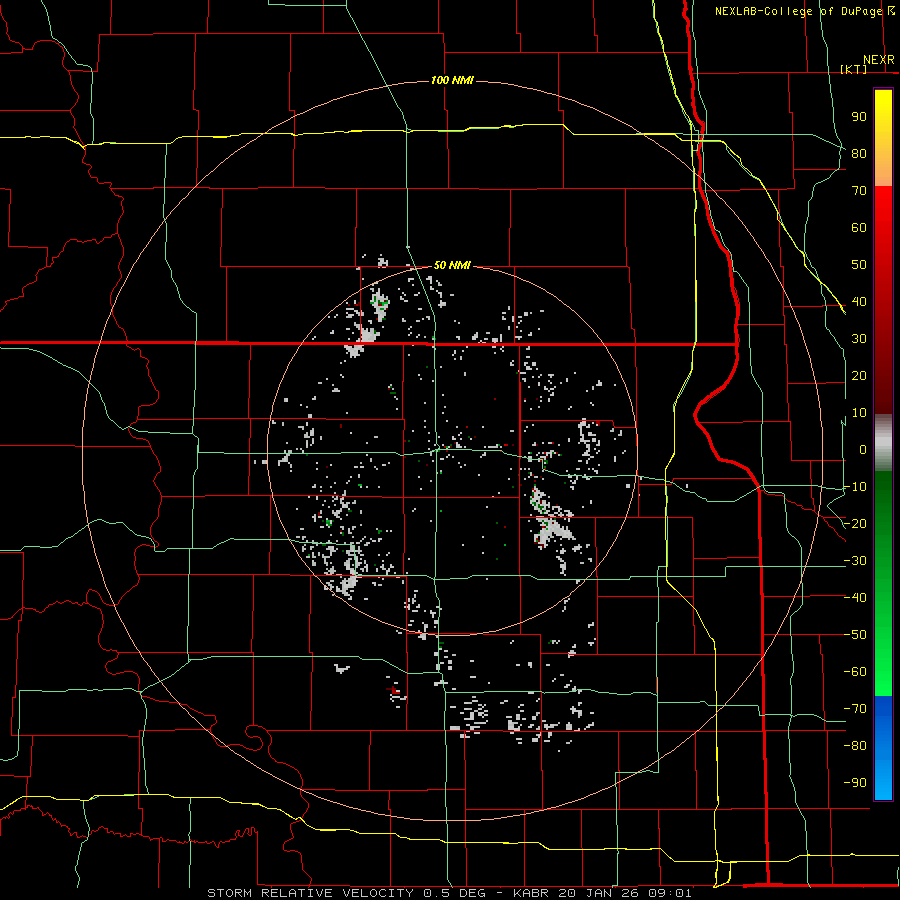Click the 0 scale value

[863, 449]
